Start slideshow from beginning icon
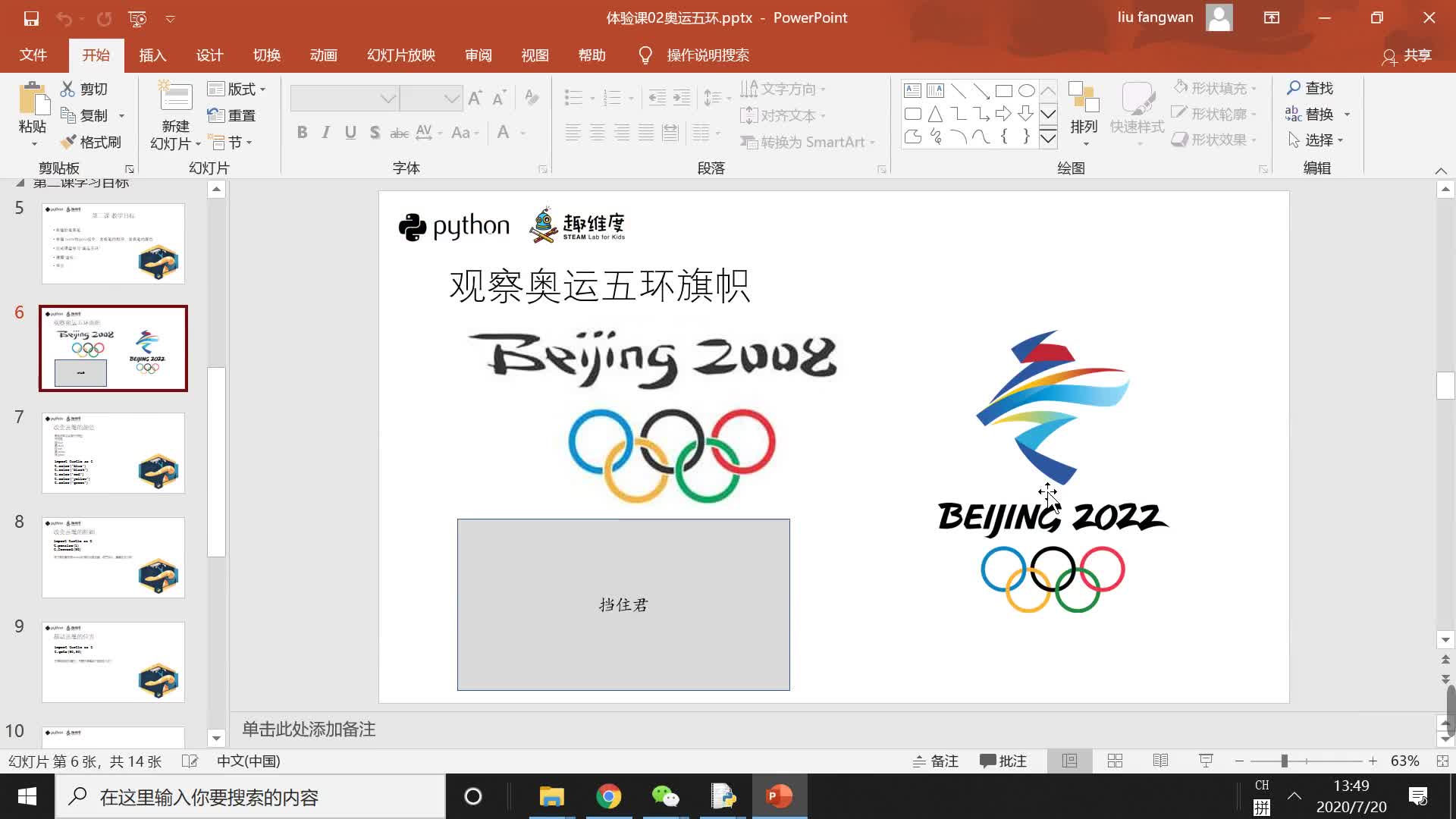Screen dimensions: 1456x819 click(x=137, y=18)
